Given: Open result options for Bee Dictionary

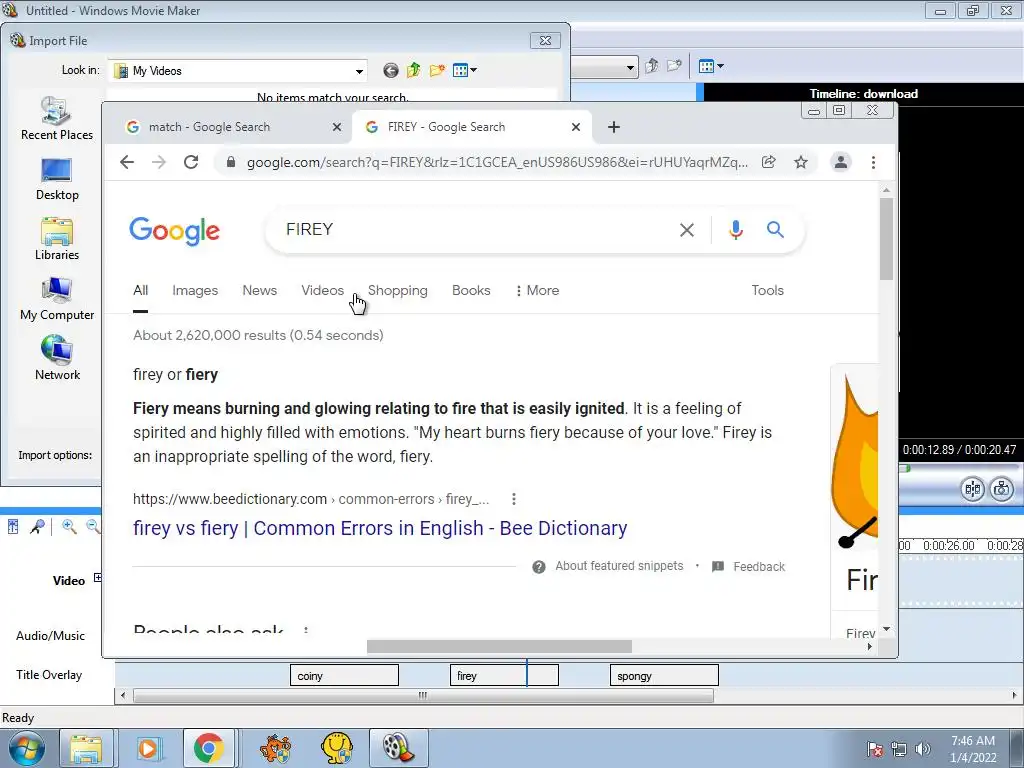Looking at the screenshot, I should [514, 499].
